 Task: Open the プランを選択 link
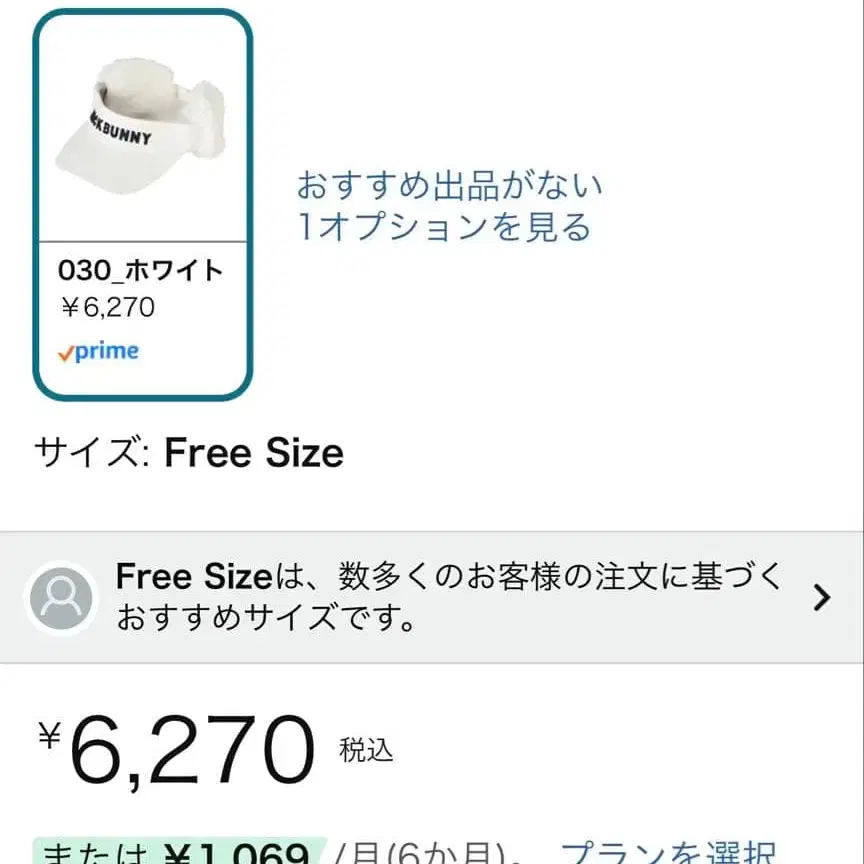point(668,853)
